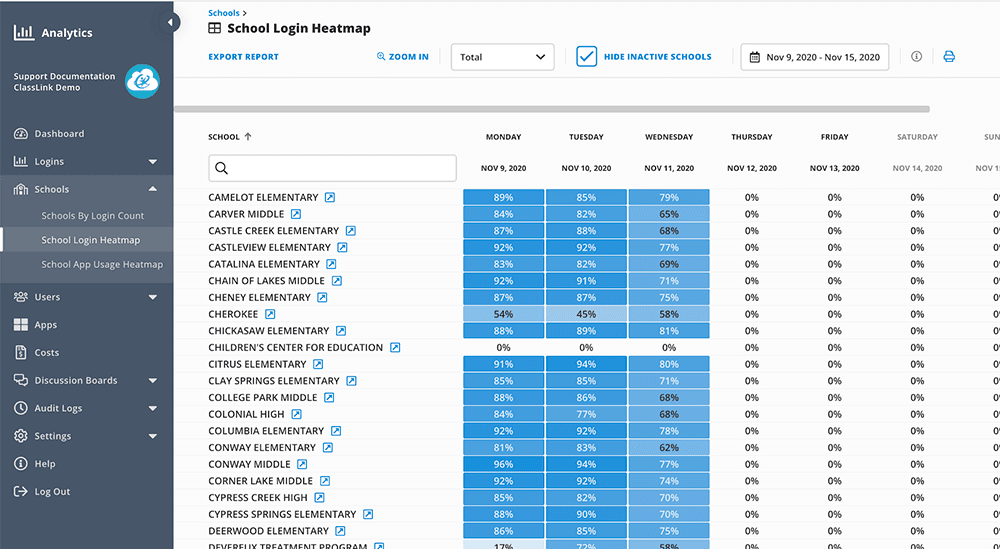Print the report with printer icon
The height and width of the screenshot is (549, 1000).
point(949,57)
